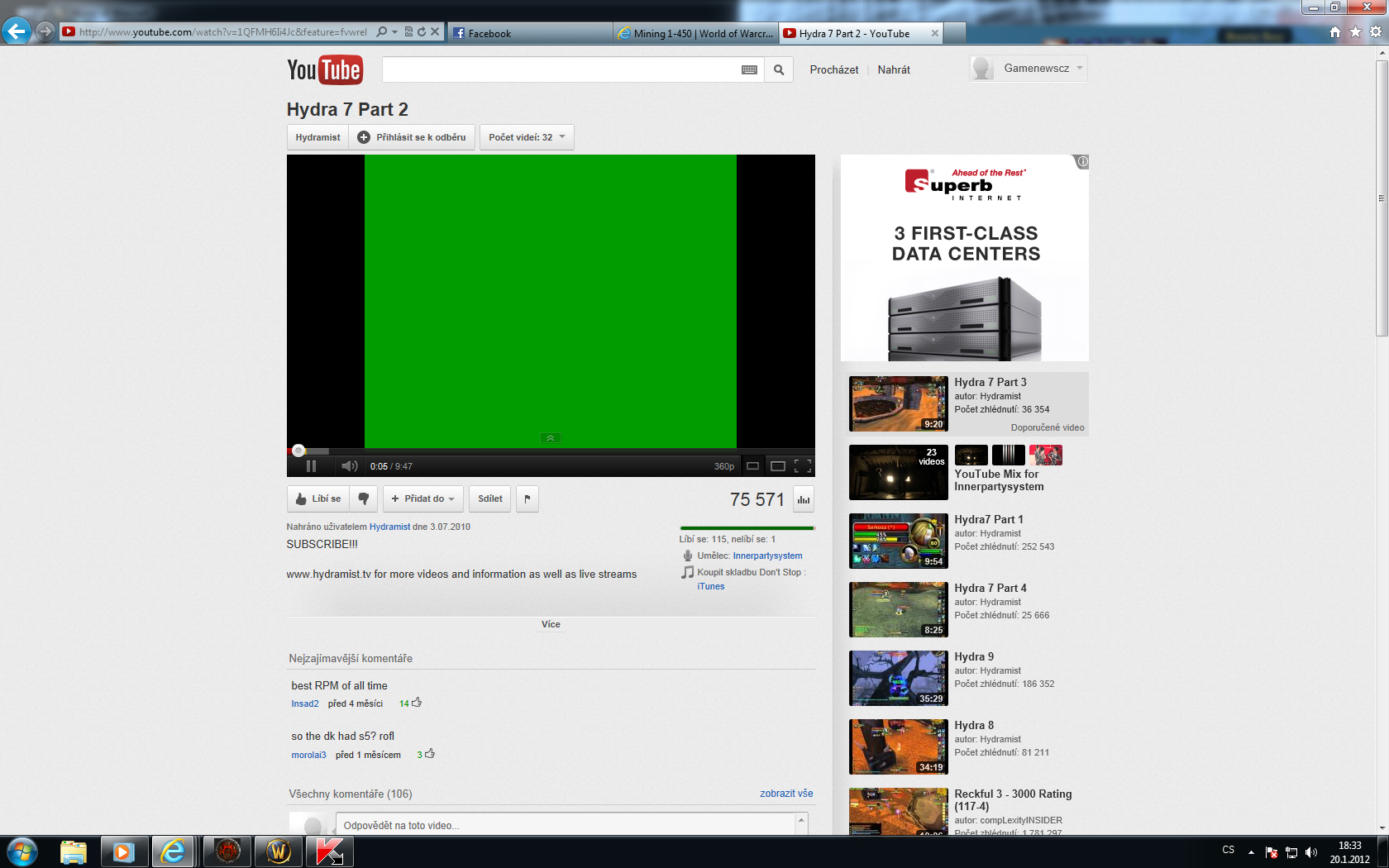
Task: Click the browser back arrow
Action: tap(16, 32)
